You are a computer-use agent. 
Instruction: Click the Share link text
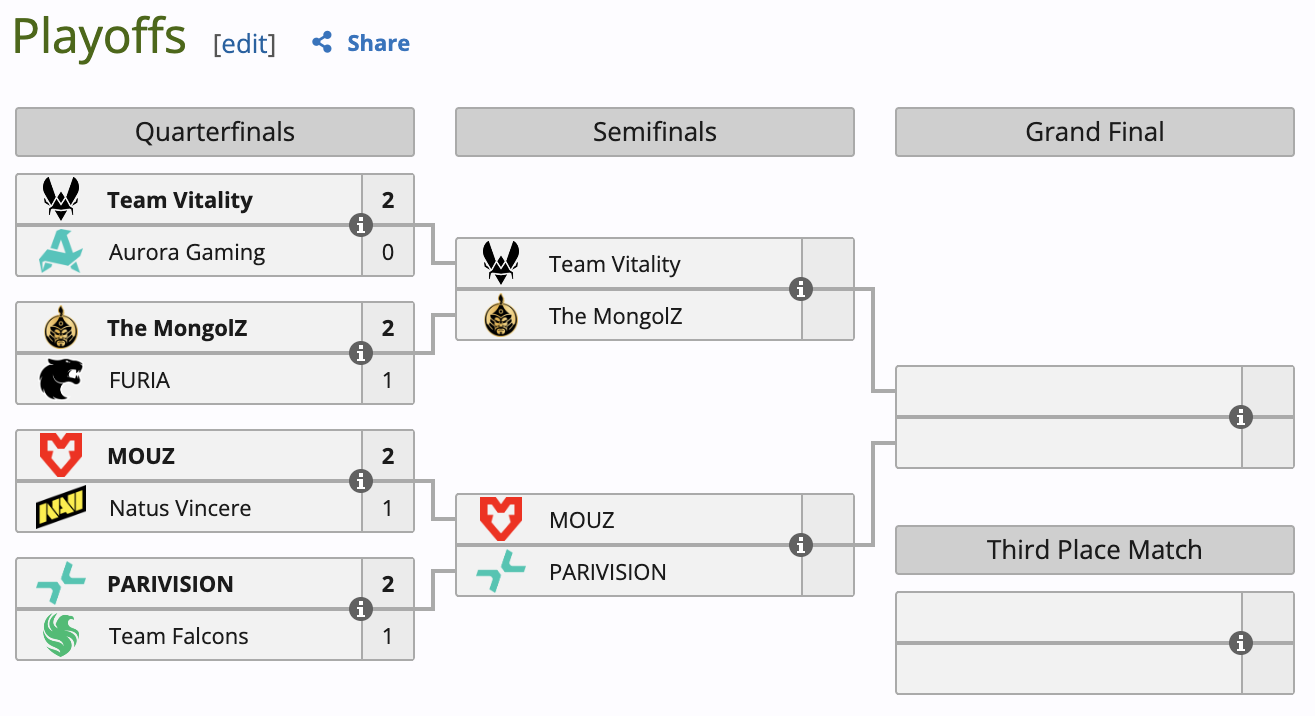[378, 43]
